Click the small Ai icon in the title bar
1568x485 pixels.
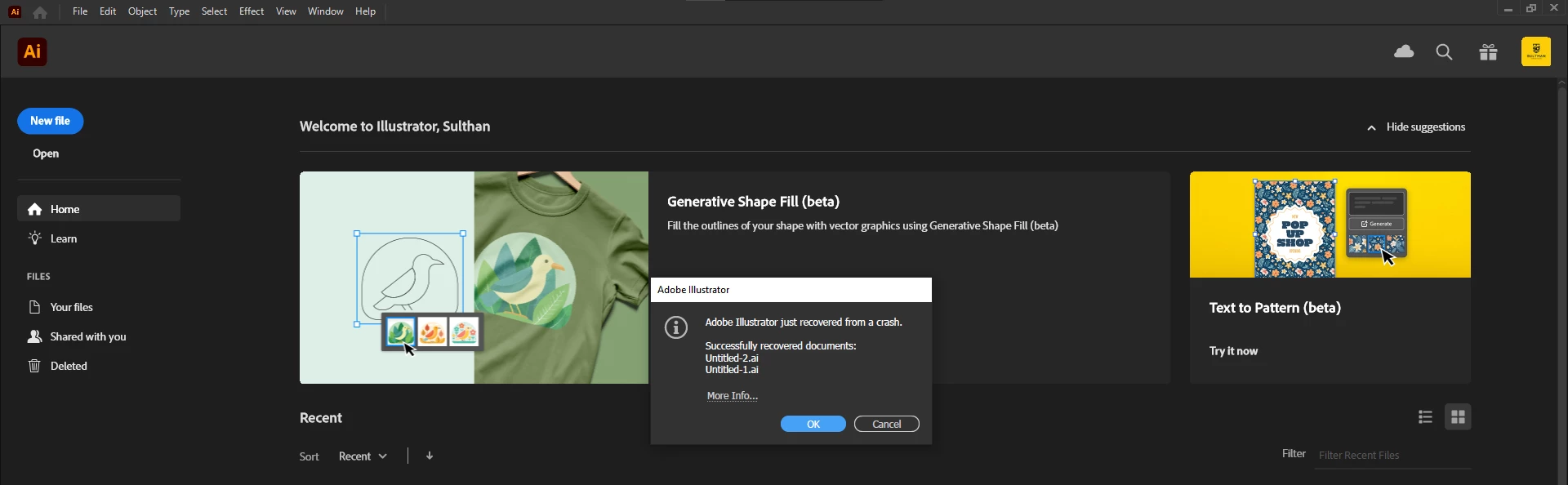click(15, 12)
